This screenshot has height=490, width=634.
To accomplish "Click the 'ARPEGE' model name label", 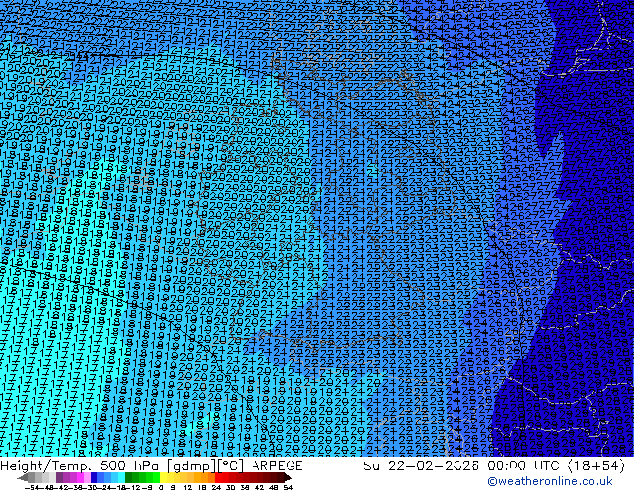I will pos(277,466).
